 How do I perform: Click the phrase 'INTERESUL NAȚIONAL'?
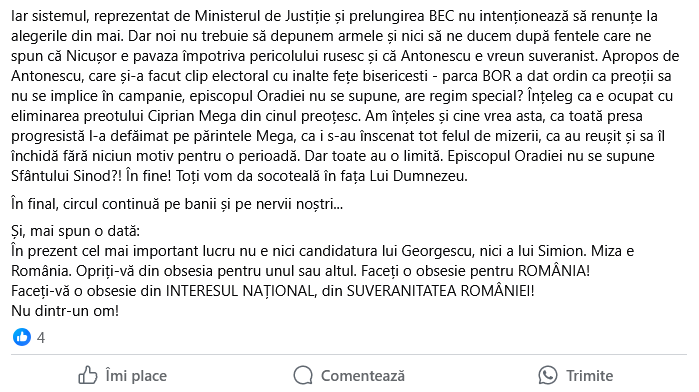[241, 291]
